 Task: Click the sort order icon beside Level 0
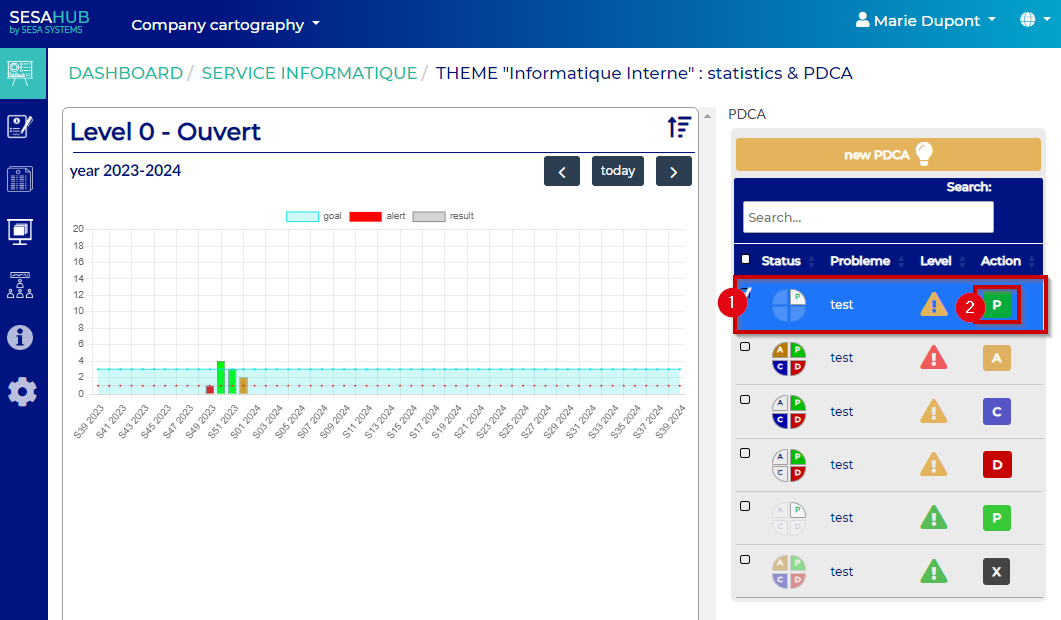pos(680,127)
